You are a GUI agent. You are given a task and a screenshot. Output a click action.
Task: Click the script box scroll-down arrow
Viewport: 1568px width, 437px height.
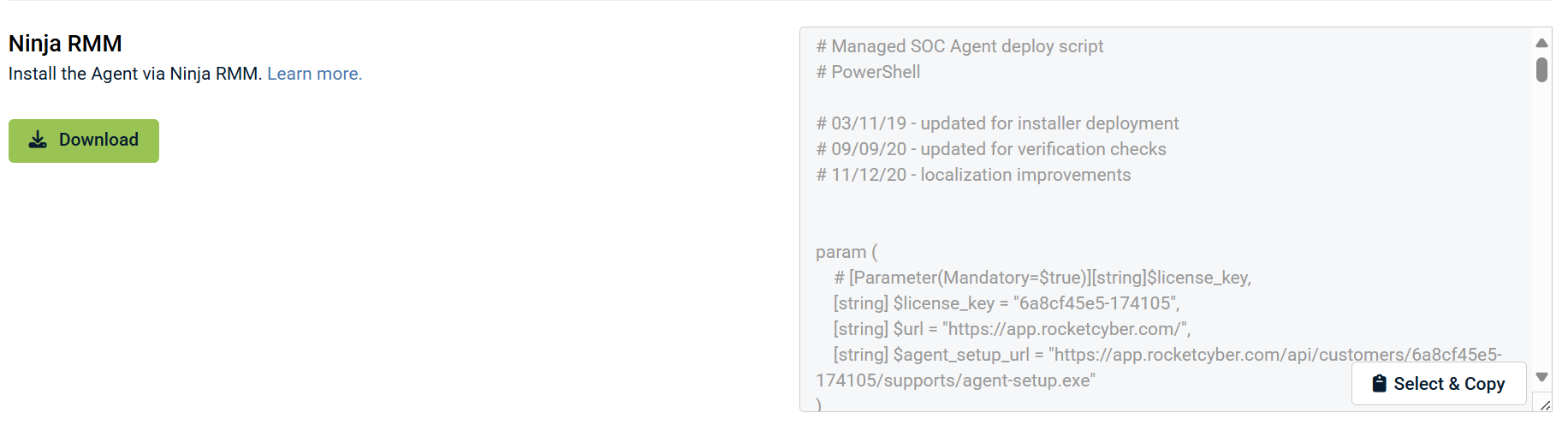(1541, 377)
